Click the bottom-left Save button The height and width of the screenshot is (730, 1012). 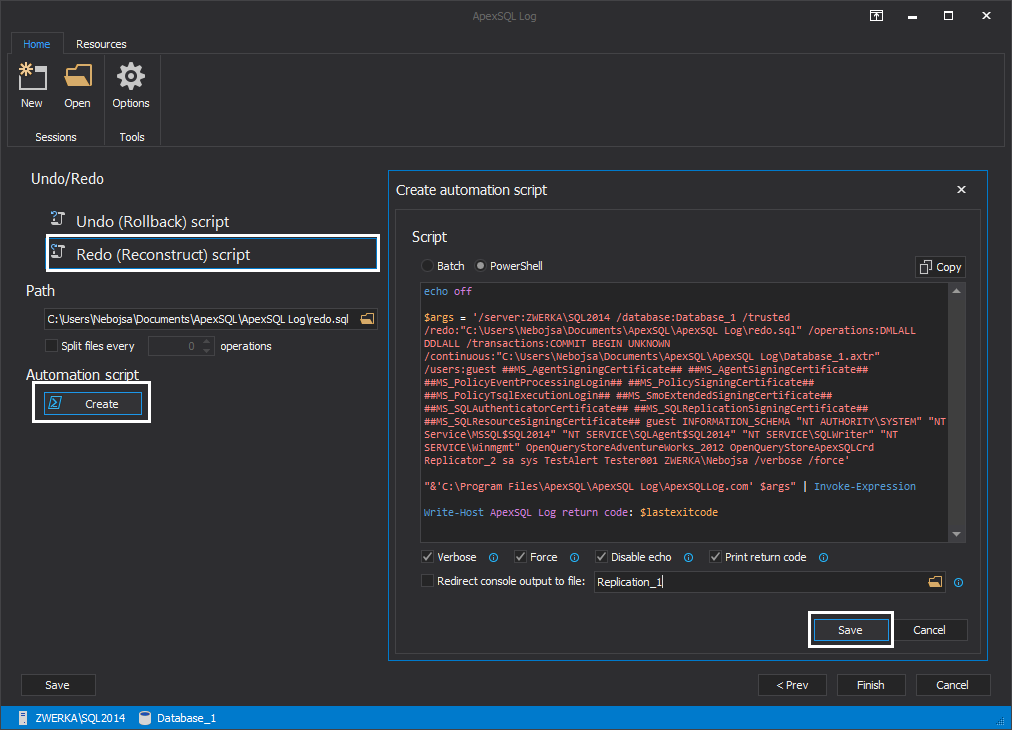pyautogui.click(x=57, y=685)
